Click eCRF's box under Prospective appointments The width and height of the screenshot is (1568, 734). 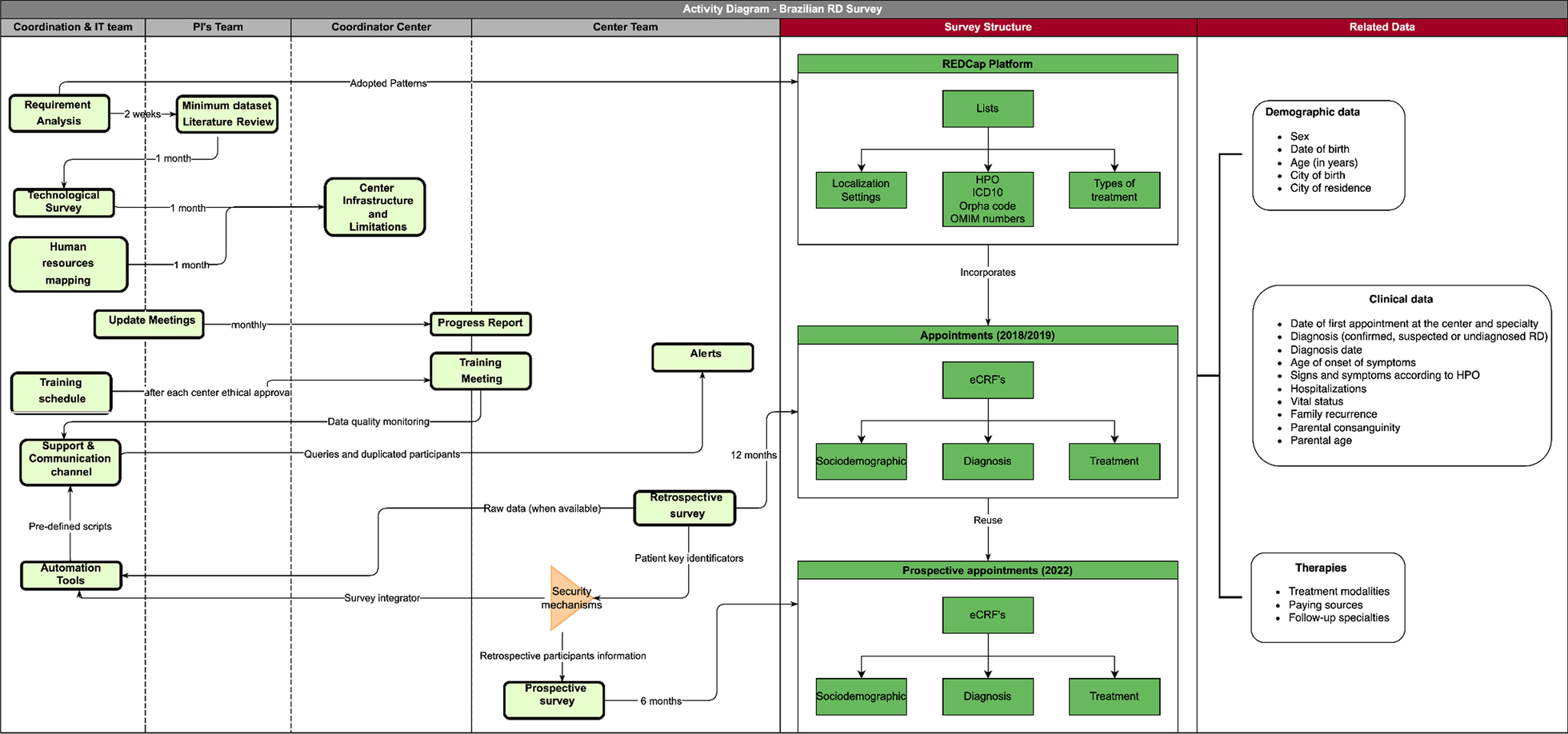tap(987, 615)
